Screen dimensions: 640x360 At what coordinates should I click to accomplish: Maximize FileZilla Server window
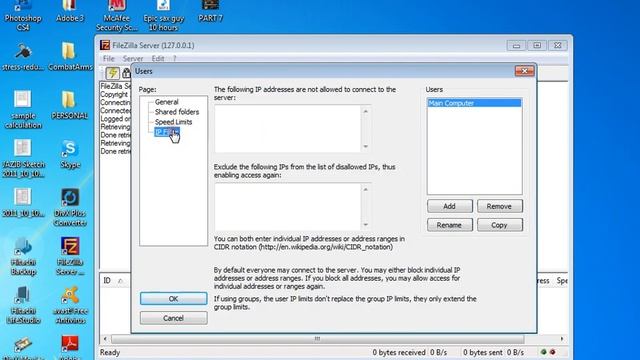537,45
